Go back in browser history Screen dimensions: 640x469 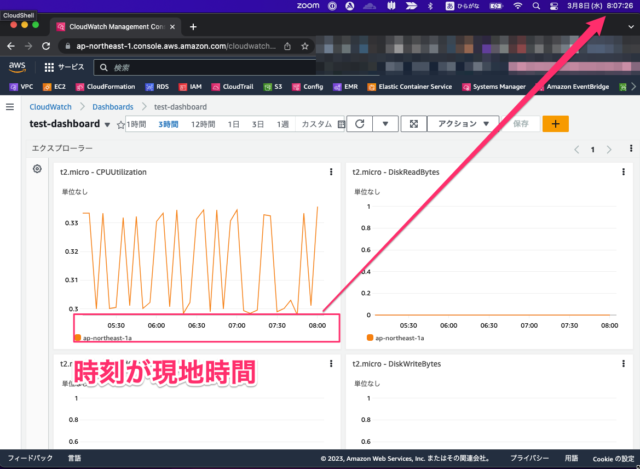point(11,46)
